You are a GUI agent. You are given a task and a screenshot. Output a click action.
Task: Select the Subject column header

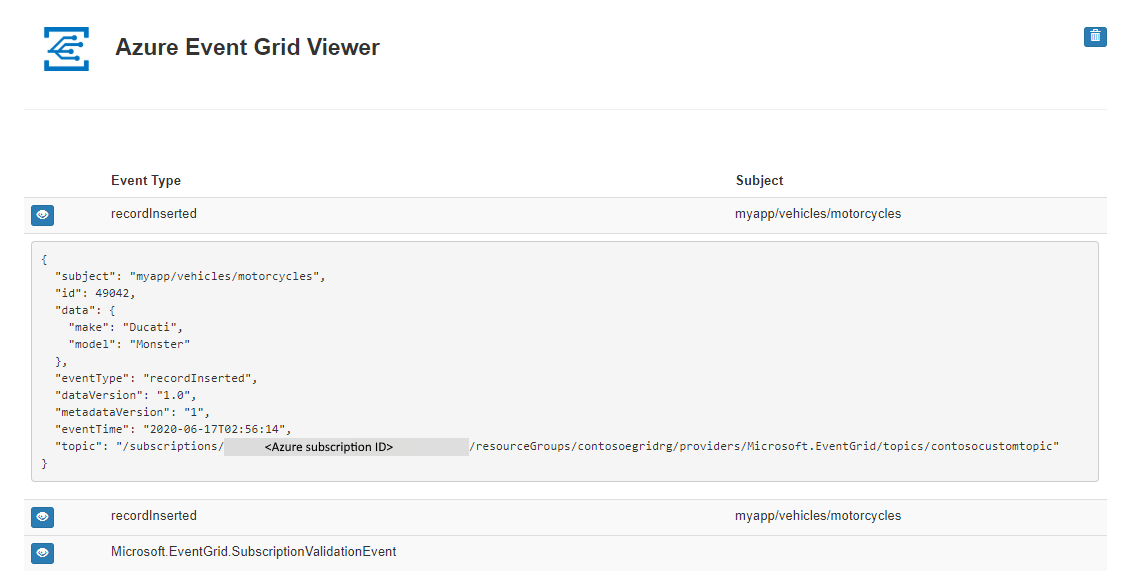point(759,180)
